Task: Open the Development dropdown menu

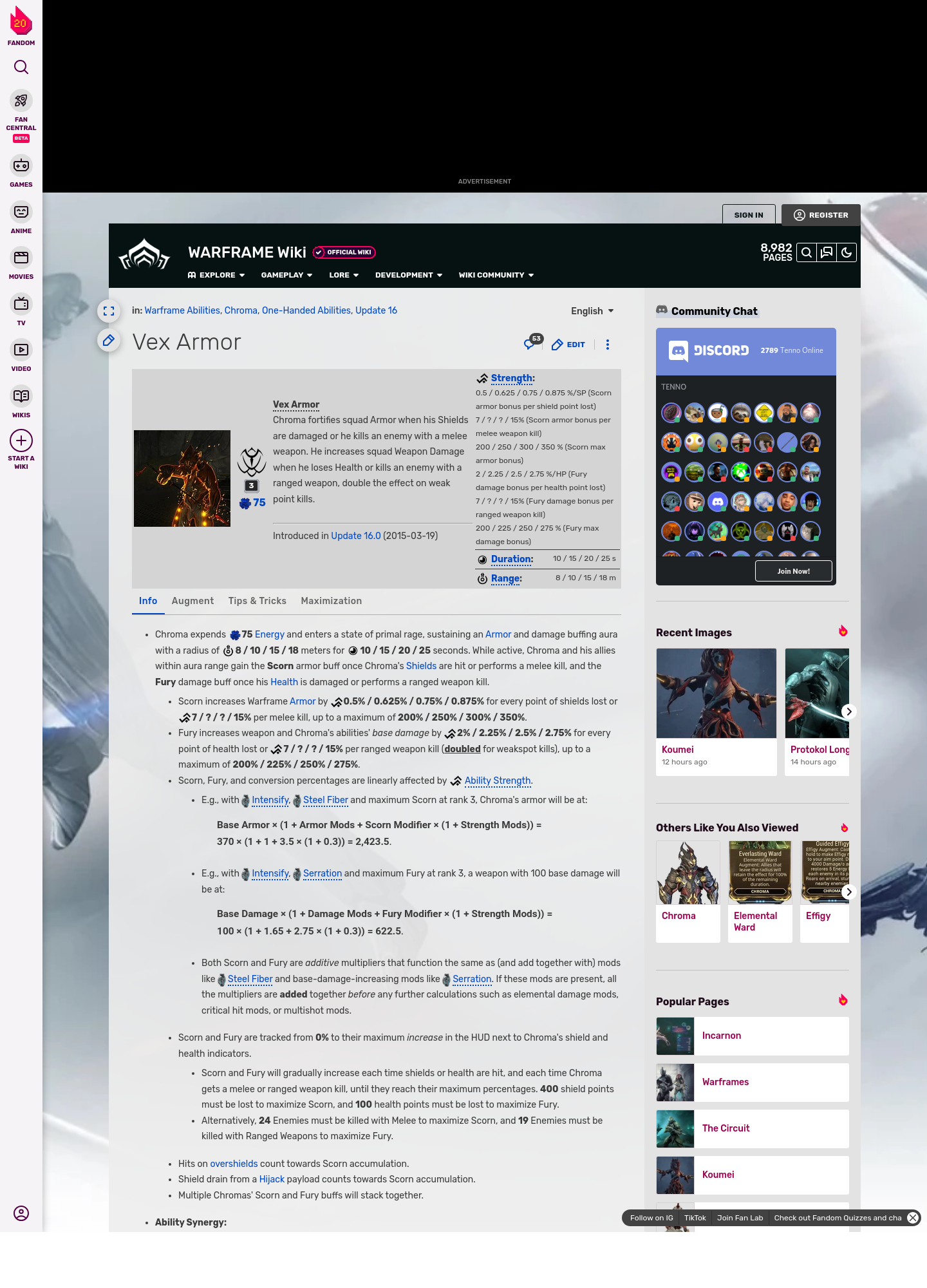Action: 409,275
